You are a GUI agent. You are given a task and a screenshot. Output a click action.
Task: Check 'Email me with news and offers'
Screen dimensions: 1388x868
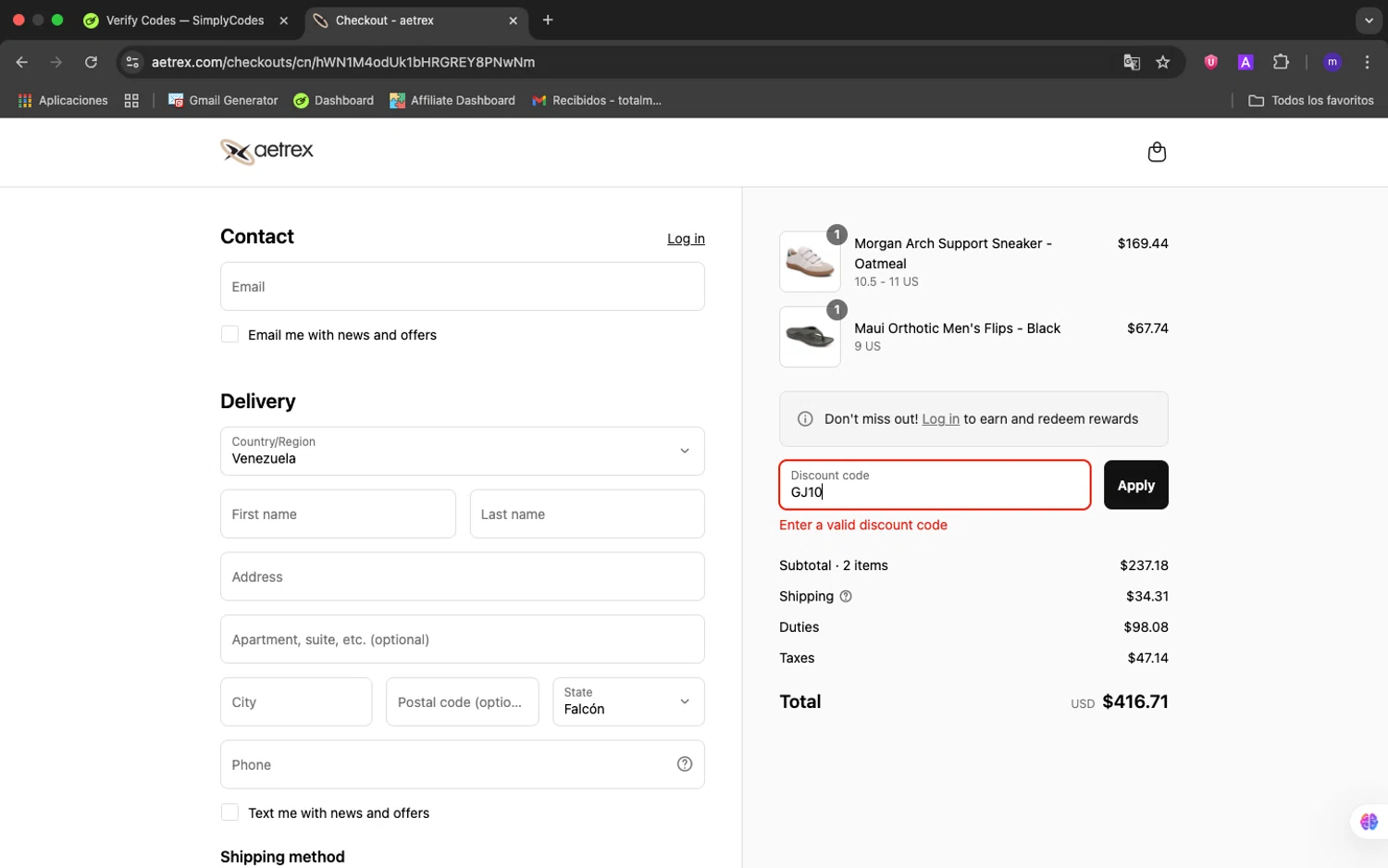click(229, 335)
